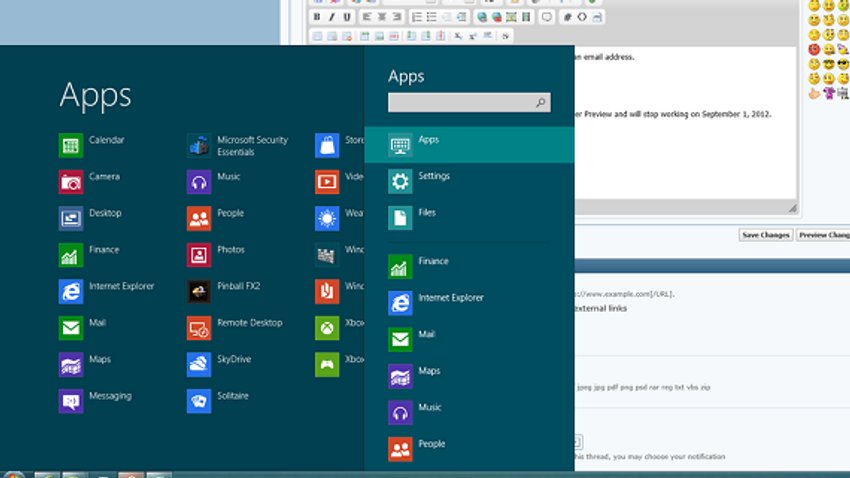Launch the Solitaire app
The height and width of the screenshot is (478, 850).
coord(218,401)
